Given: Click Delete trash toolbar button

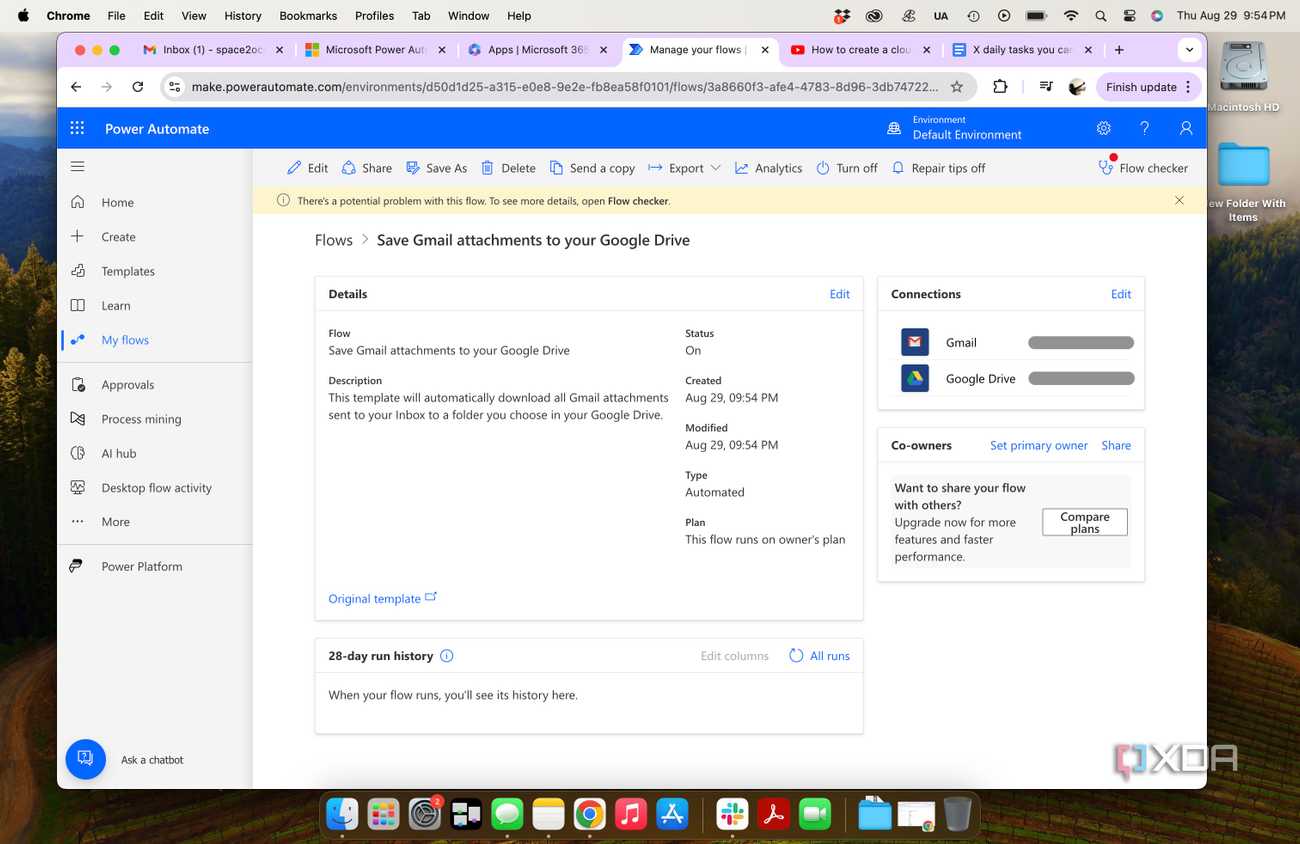Looking at the screenshot, I should coord(508,168).
